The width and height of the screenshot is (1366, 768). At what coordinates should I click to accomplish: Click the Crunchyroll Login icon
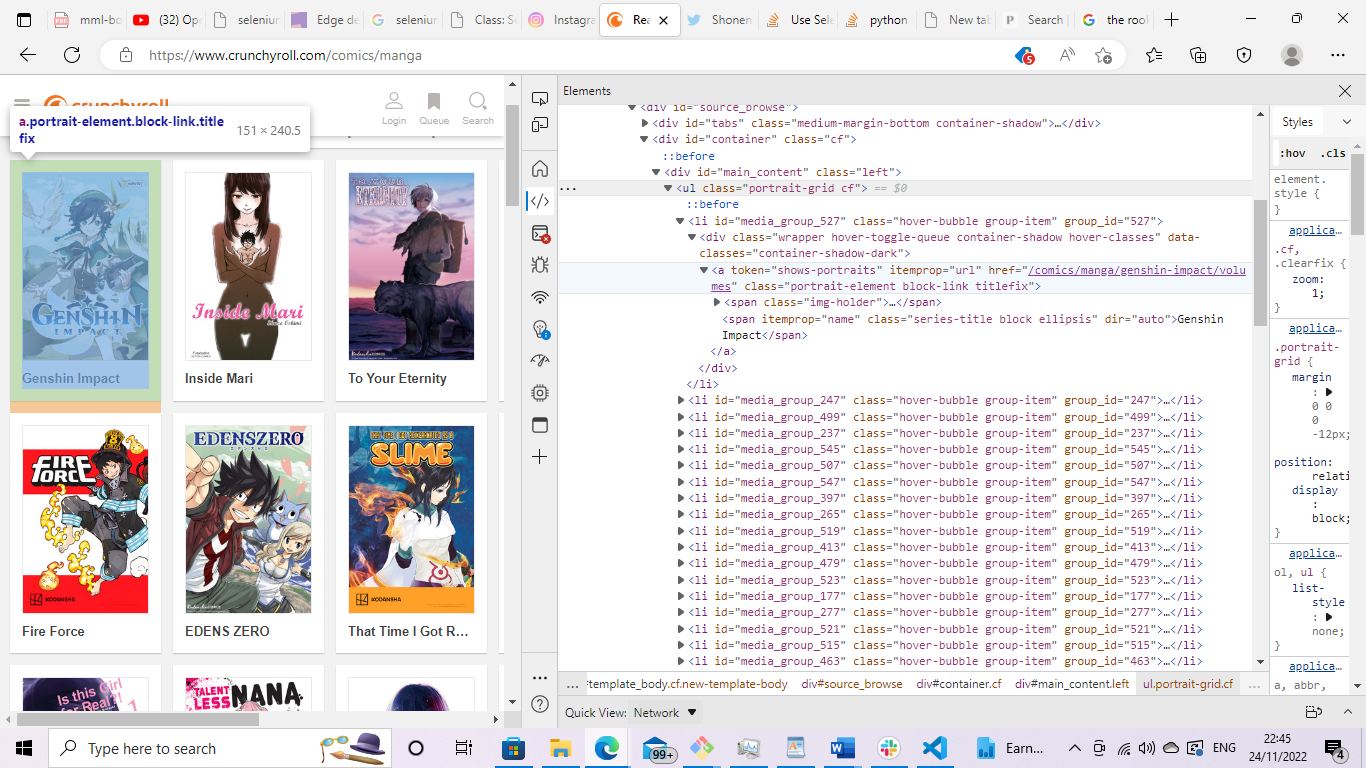click(x=394, y=108)
